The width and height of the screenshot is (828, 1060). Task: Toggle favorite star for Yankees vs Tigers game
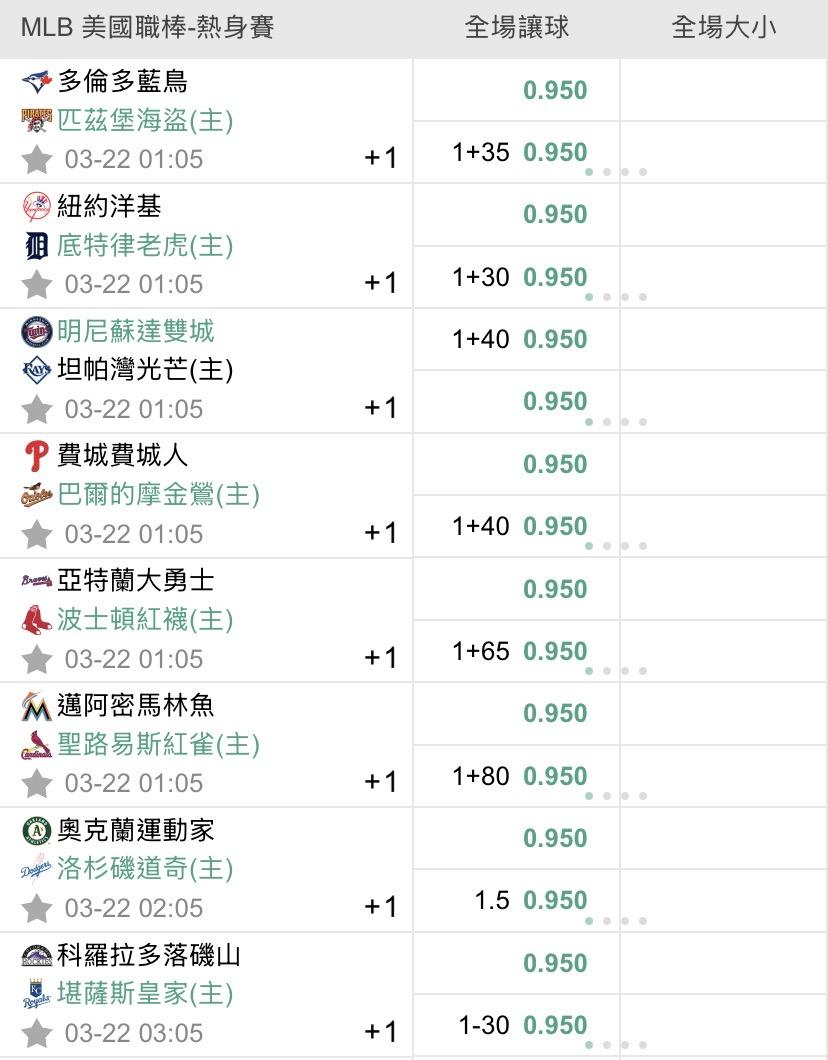(x=37, y=284)
